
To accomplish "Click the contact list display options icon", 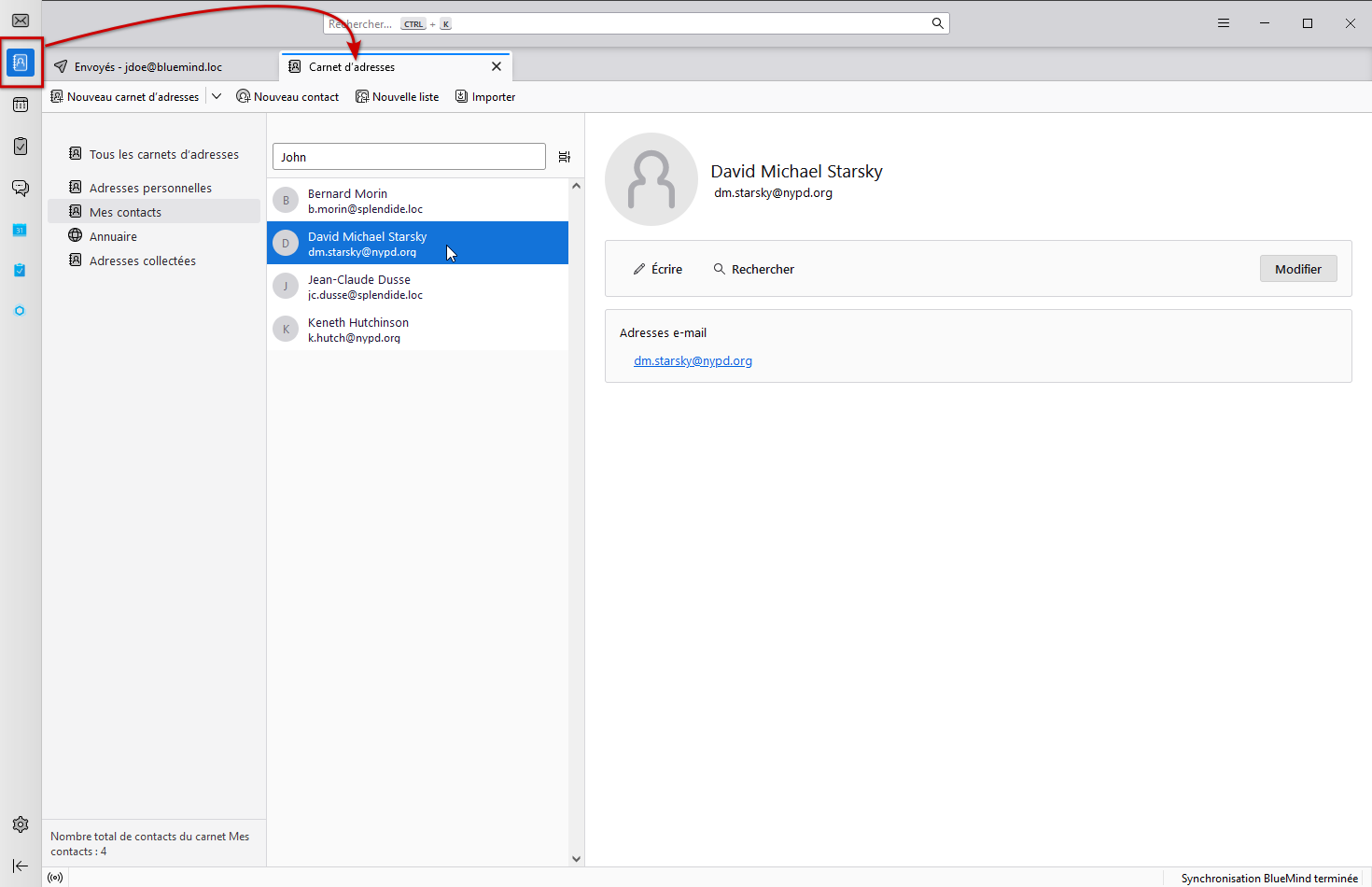I will (x=565, y=157).
